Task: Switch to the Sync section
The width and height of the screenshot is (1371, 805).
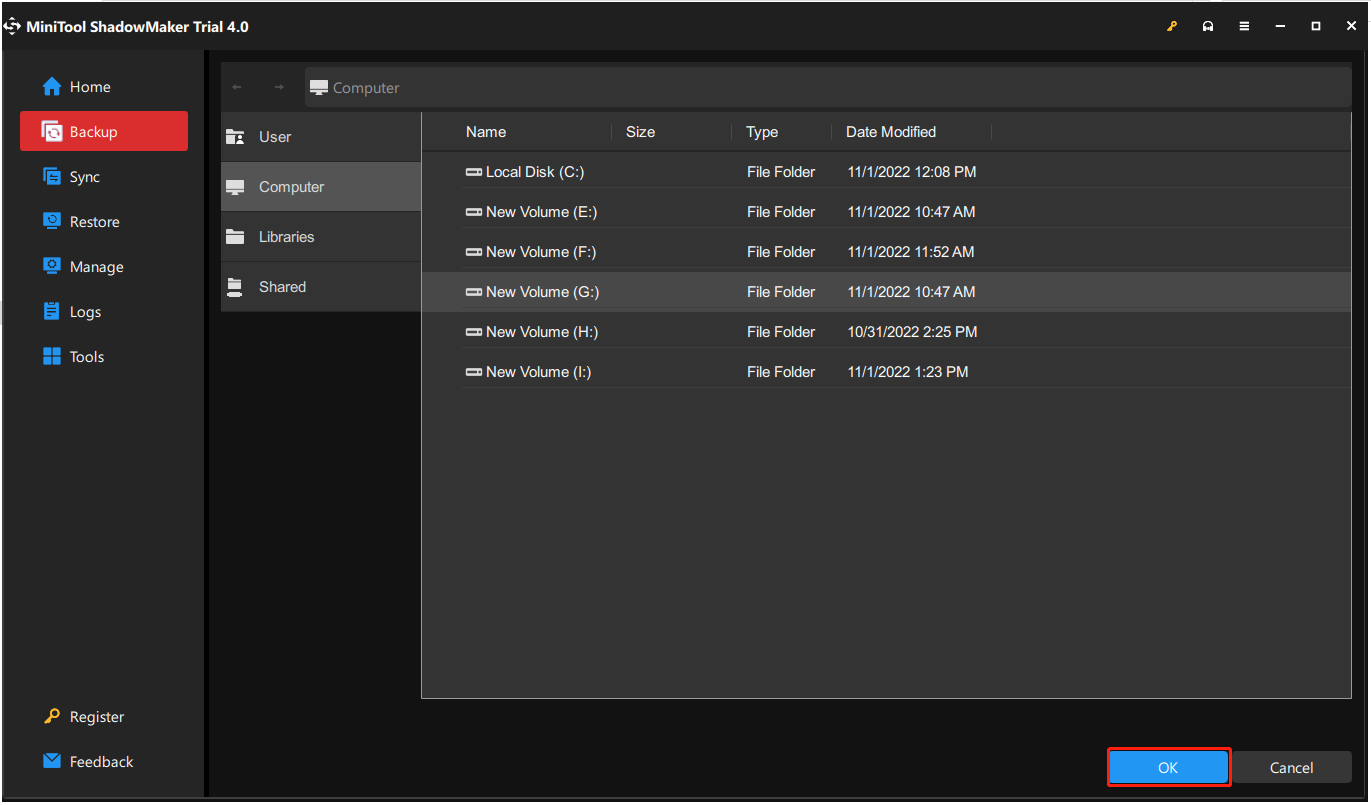Action: pos(84,177)
